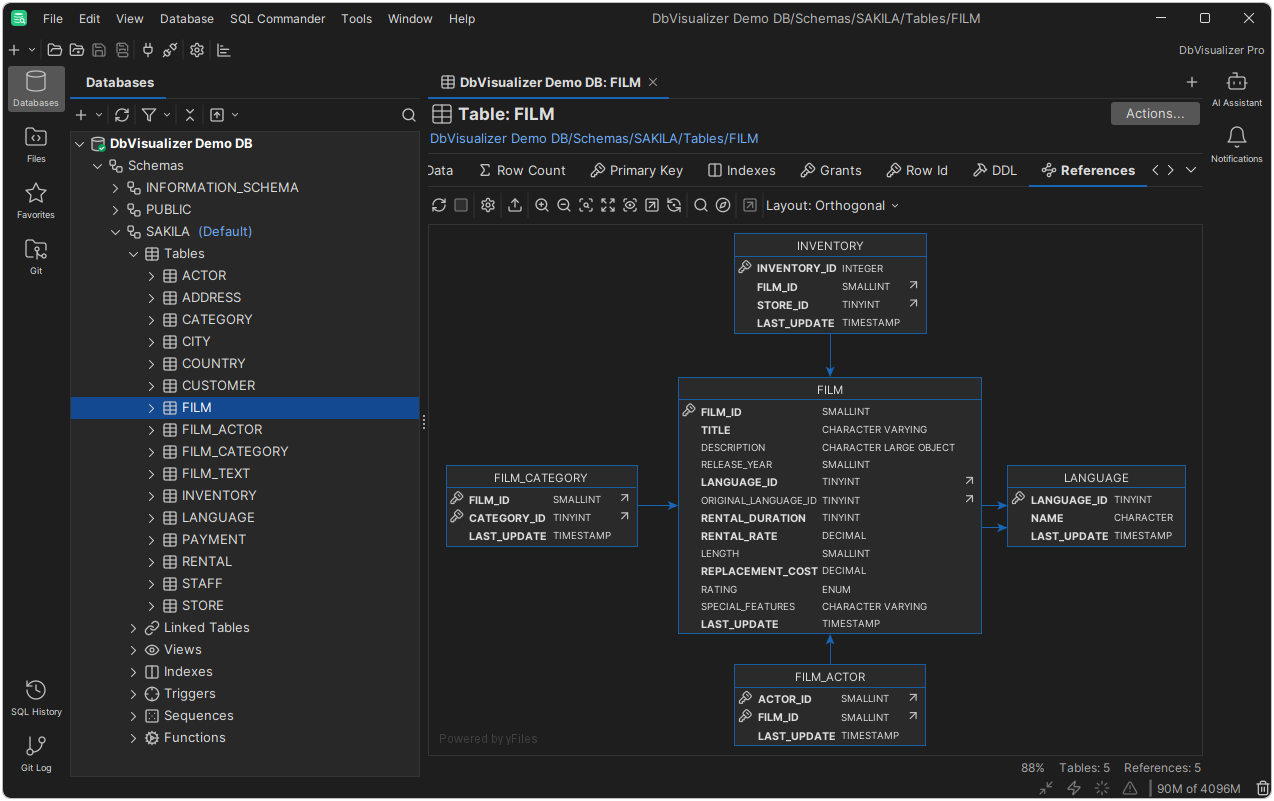
Task: Click the disconnect plug icon in main toolbar
Action: [x=170, y=50]
